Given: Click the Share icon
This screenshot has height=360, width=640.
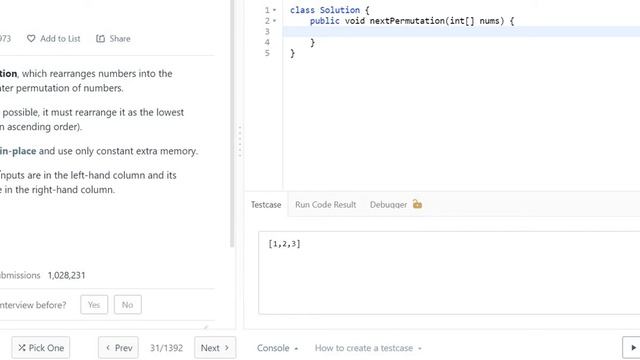Looking at the screenshot, I should [100, 38].
